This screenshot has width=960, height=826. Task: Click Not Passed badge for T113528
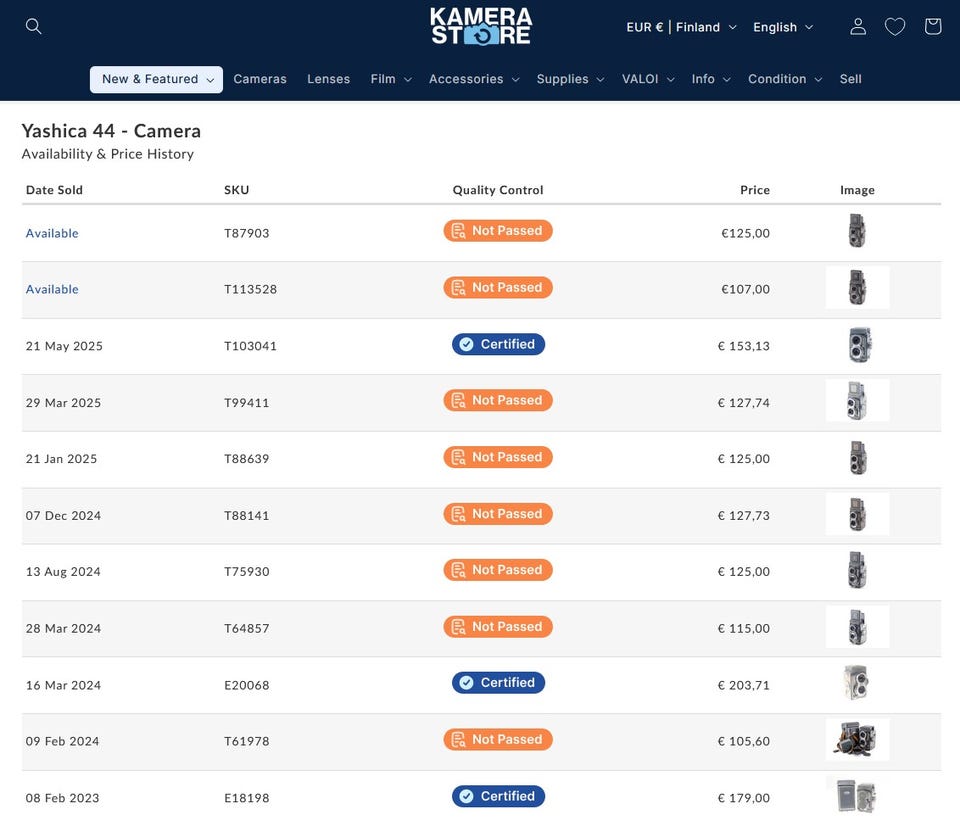tap(498, 287)
